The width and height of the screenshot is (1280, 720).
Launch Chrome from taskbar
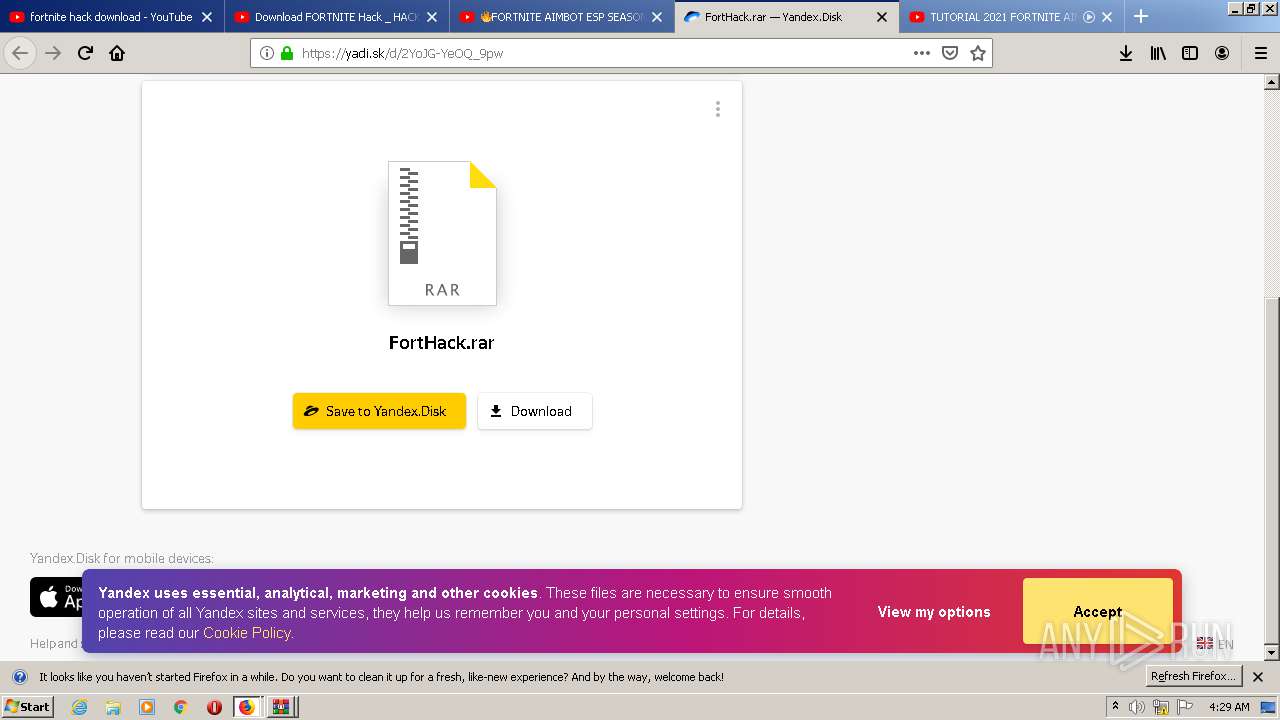point(180,707)
